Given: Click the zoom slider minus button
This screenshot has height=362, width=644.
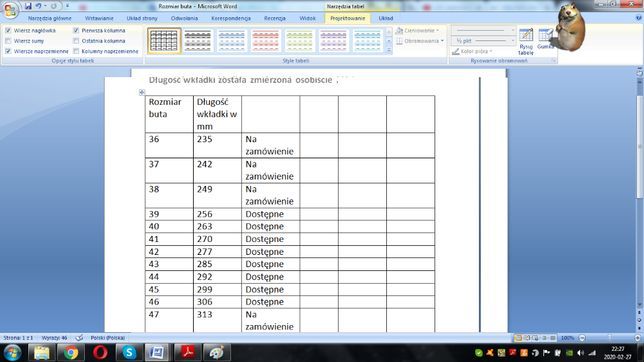Looking at the screenshot, I should [582, 338].
